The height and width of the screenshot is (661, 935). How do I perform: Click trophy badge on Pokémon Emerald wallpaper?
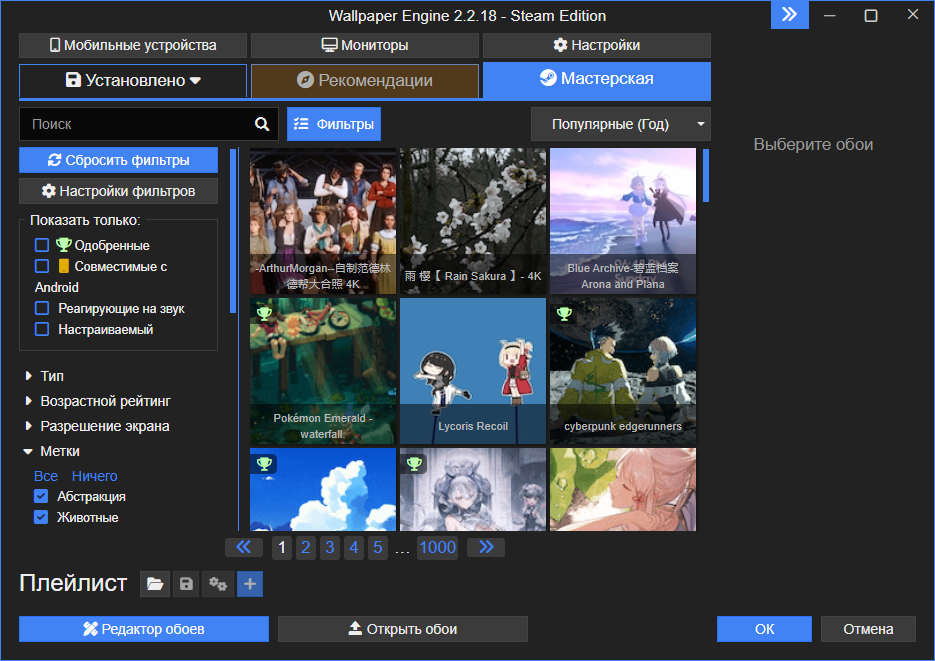point(264,313)
